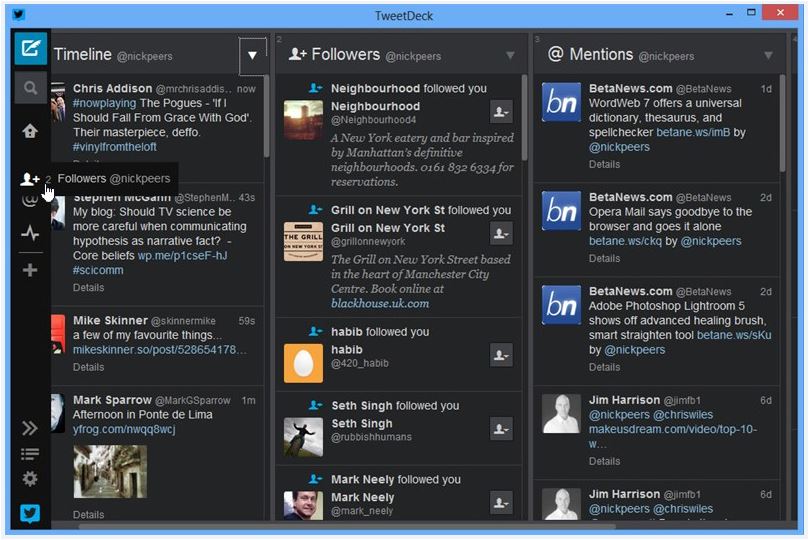
Task: Click the BetaNews avatar on Lightroom 5 tweet
Action: pyautogui.click(x=561, y=305)
